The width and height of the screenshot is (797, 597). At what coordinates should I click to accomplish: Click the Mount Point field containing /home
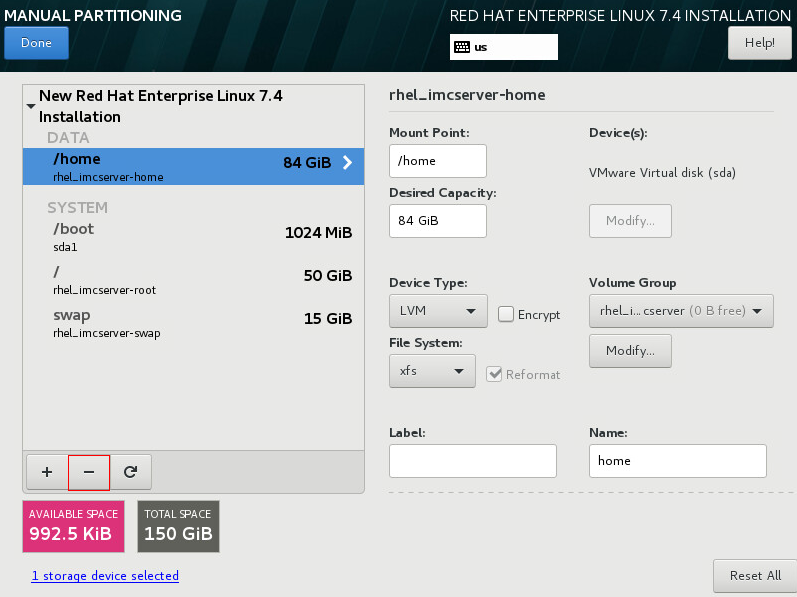[438, 161]
